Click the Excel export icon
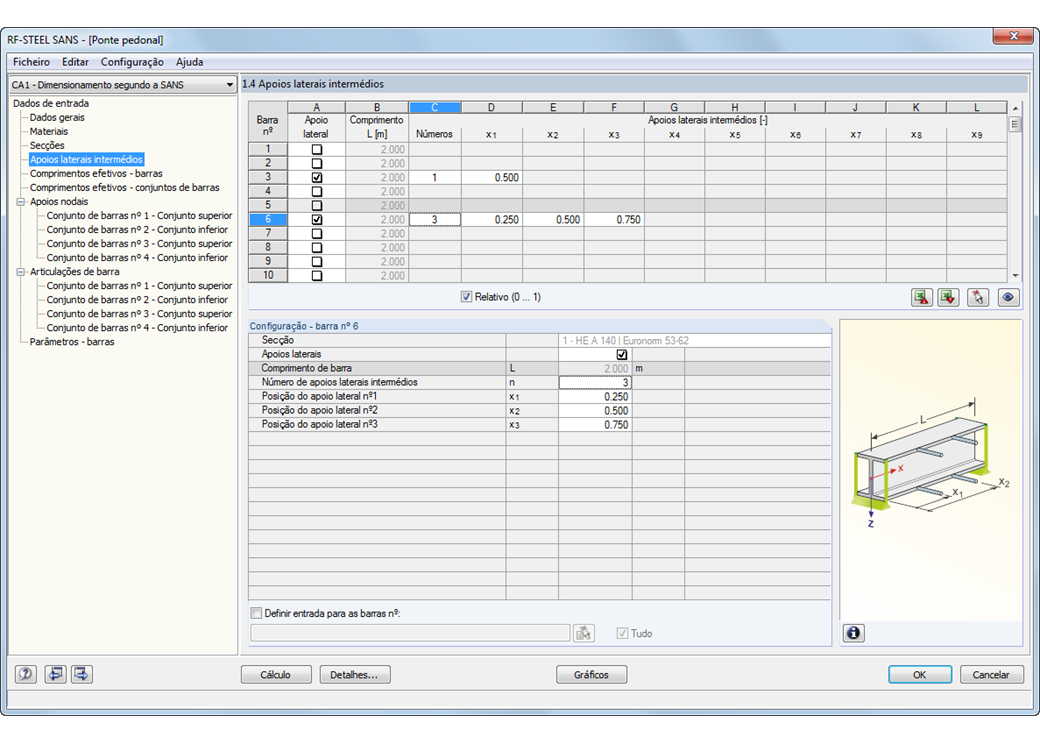Viewport: 1040px width, 744px height. [x=922, y=298]
